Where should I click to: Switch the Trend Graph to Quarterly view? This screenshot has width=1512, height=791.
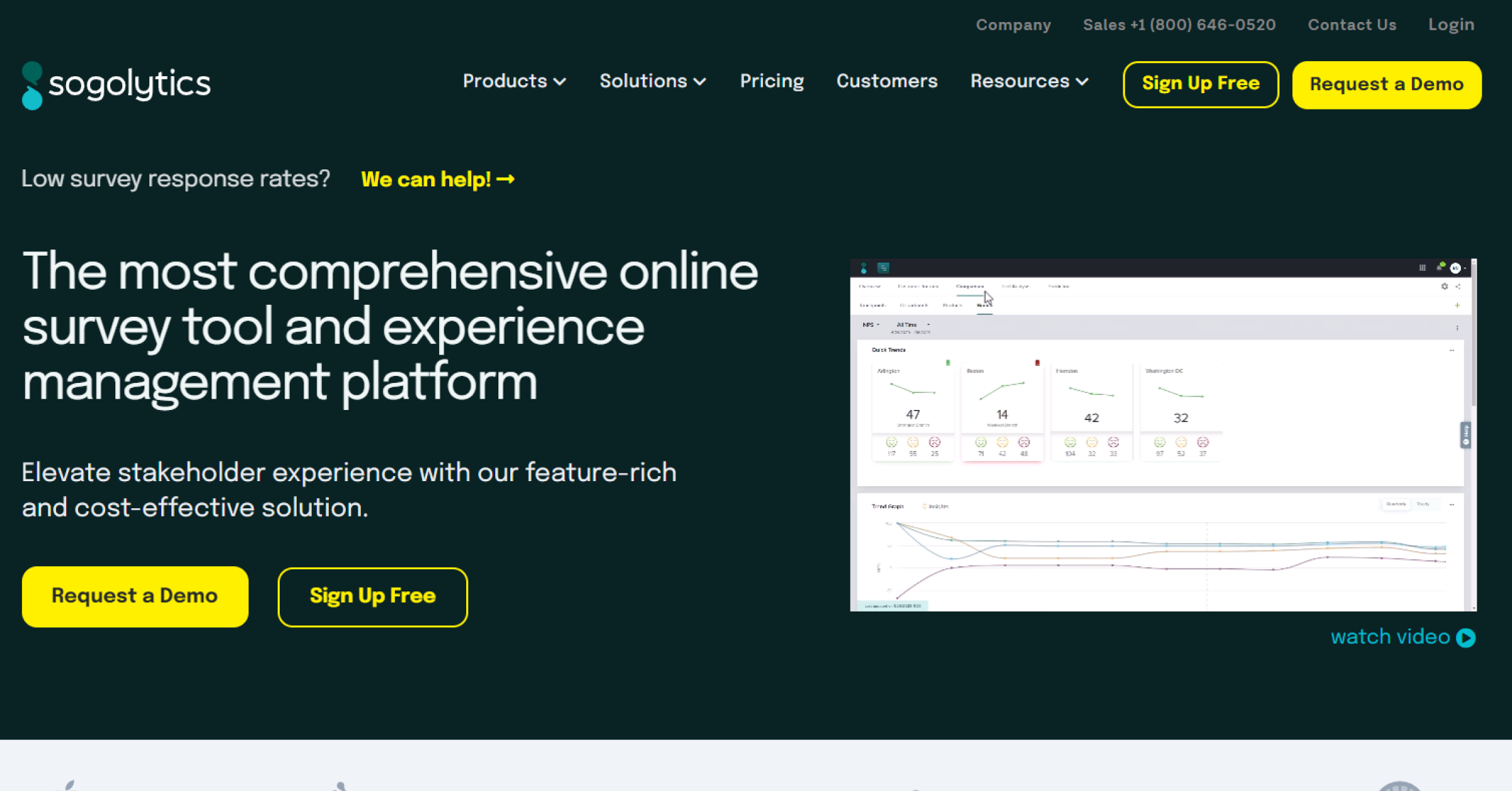1396,504
